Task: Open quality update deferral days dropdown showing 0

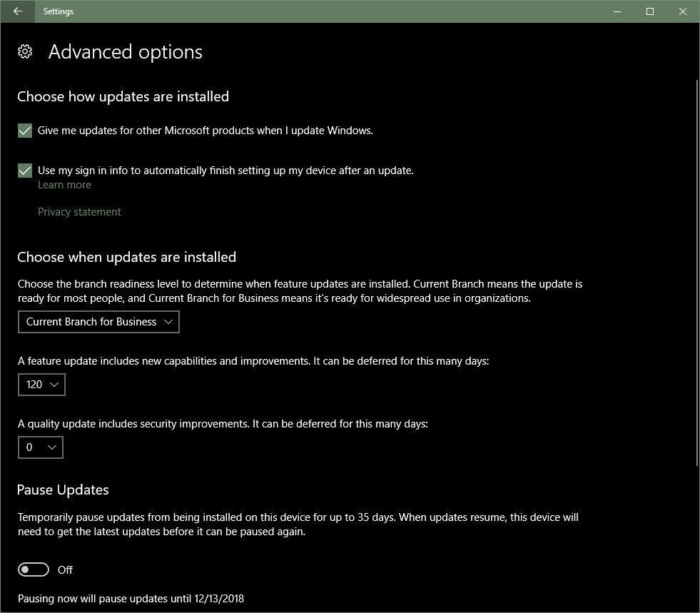Action: [40, 447]
